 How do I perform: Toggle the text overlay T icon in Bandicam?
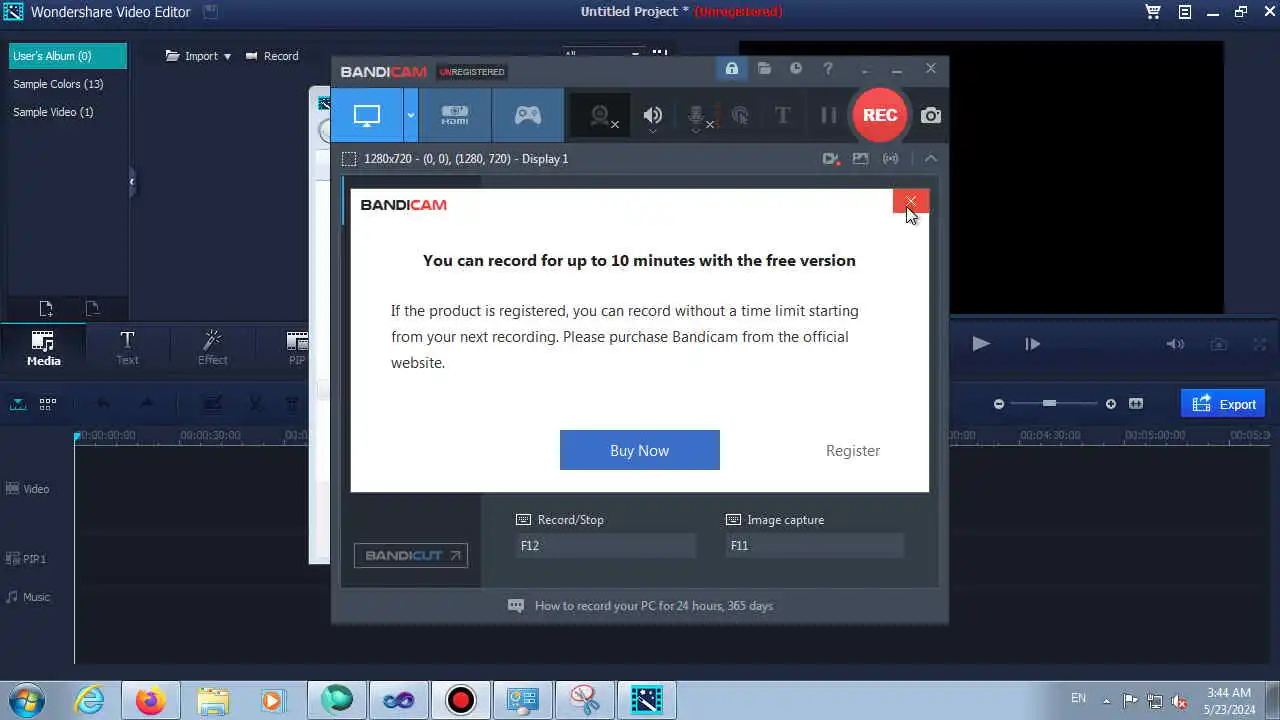[x=782, y=116]
